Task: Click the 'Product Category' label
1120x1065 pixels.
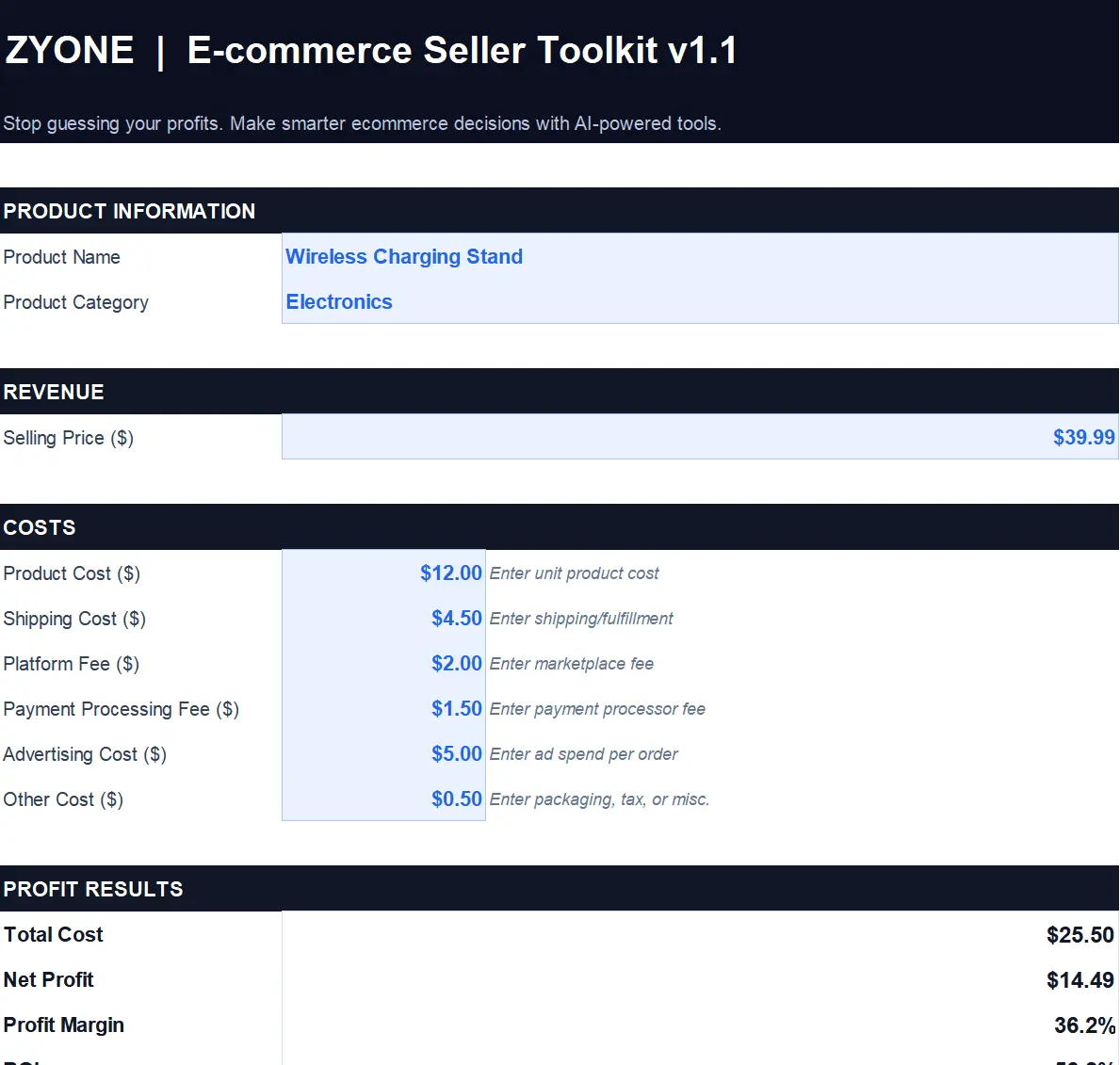Action: point(75,302)
